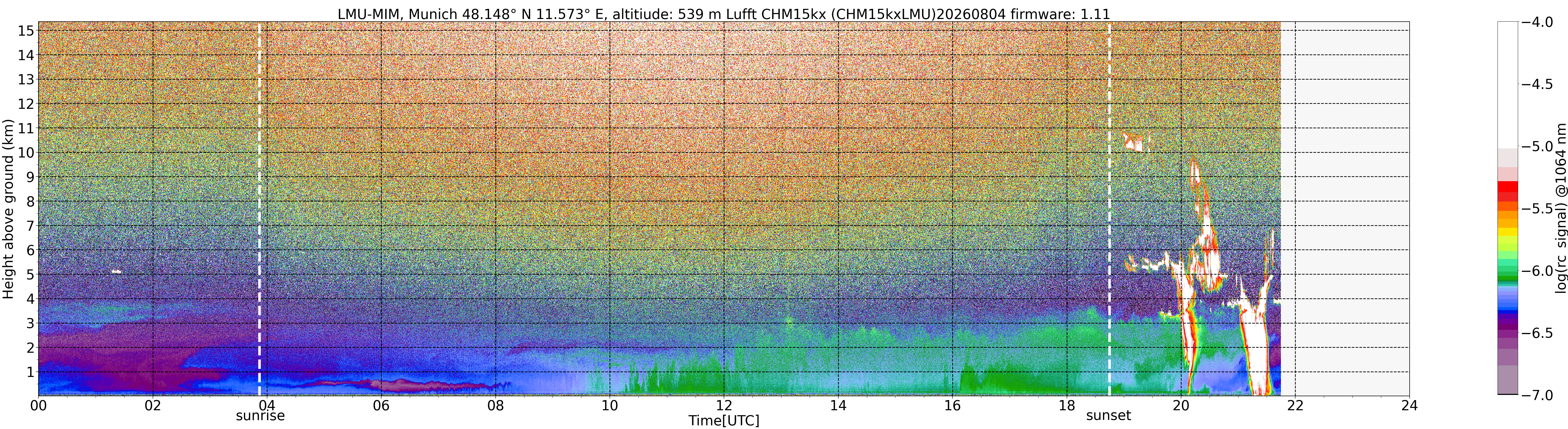Click the '−5.0' colorbar tick label

(1537, 147)
